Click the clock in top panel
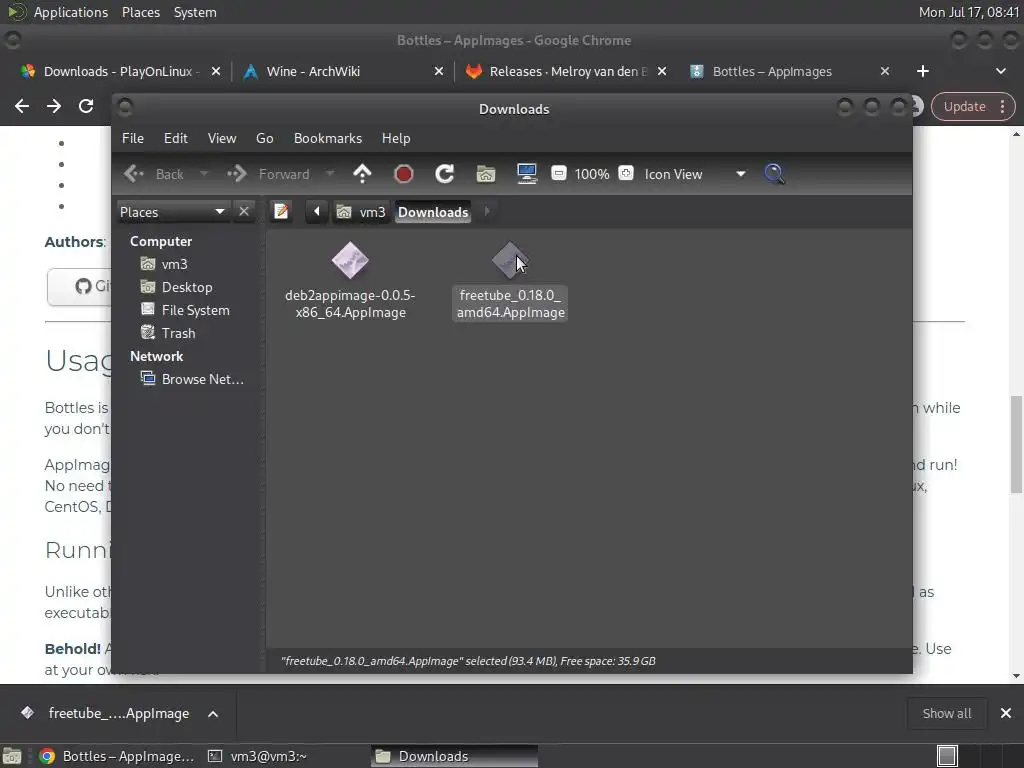This screenshot has height=768, width=1024. 968,12
